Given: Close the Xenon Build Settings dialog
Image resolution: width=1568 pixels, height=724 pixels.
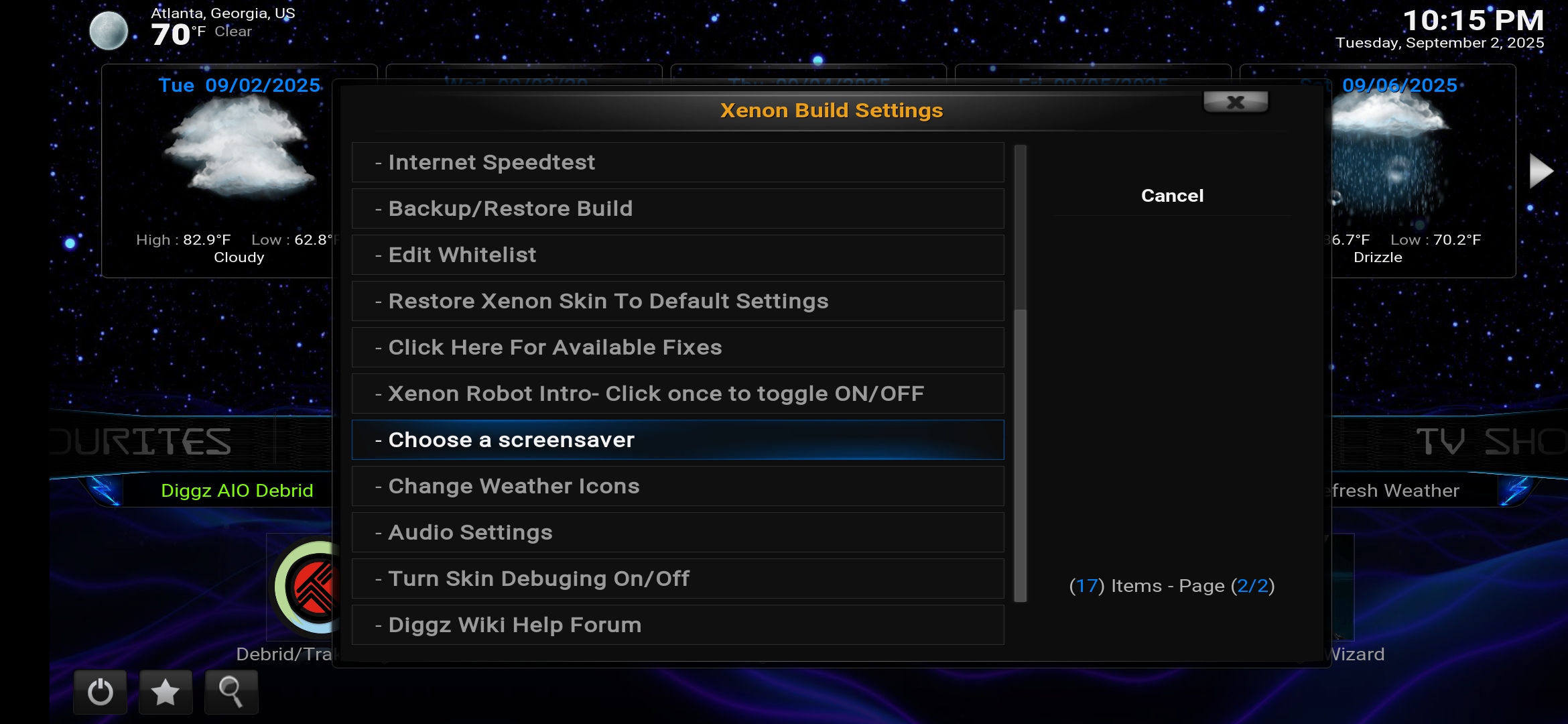Looking at the screenshot, I should click(1236, 102).
